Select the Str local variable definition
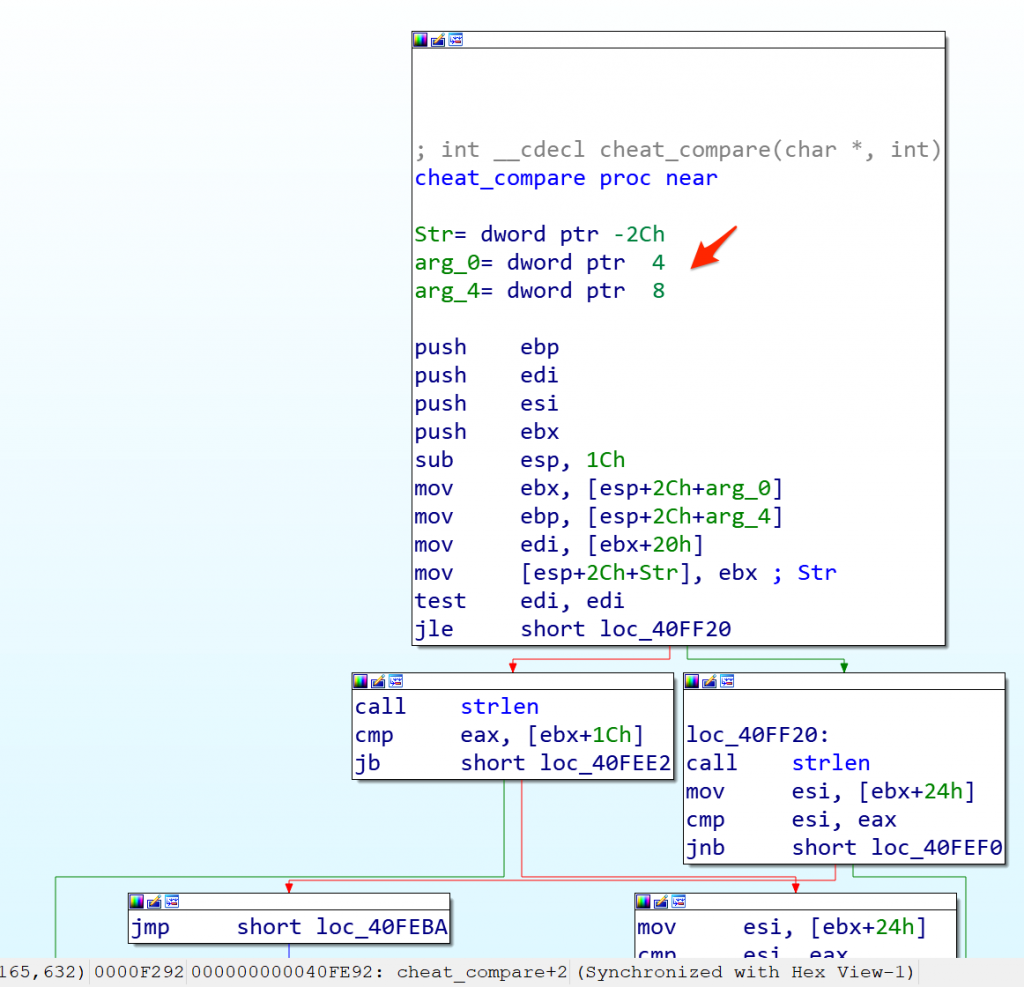 point(540,234)
